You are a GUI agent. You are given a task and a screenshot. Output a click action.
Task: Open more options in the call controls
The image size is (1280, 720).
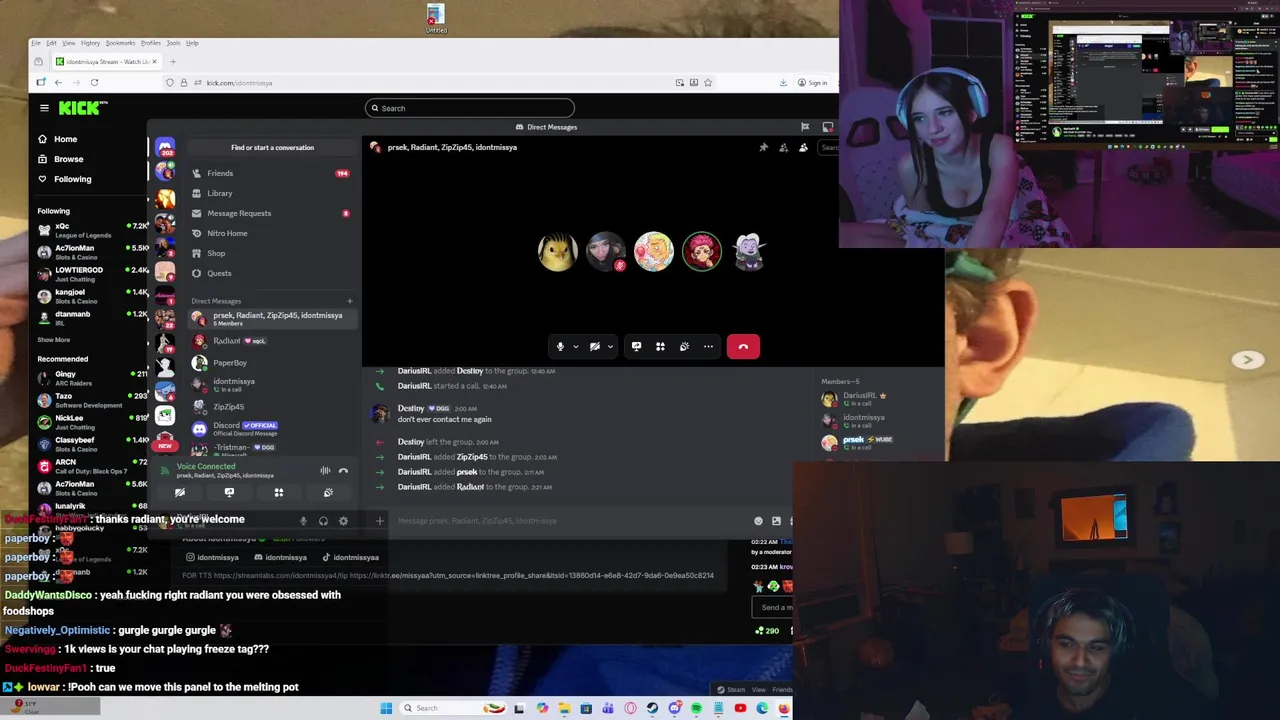tap(708, 347)
